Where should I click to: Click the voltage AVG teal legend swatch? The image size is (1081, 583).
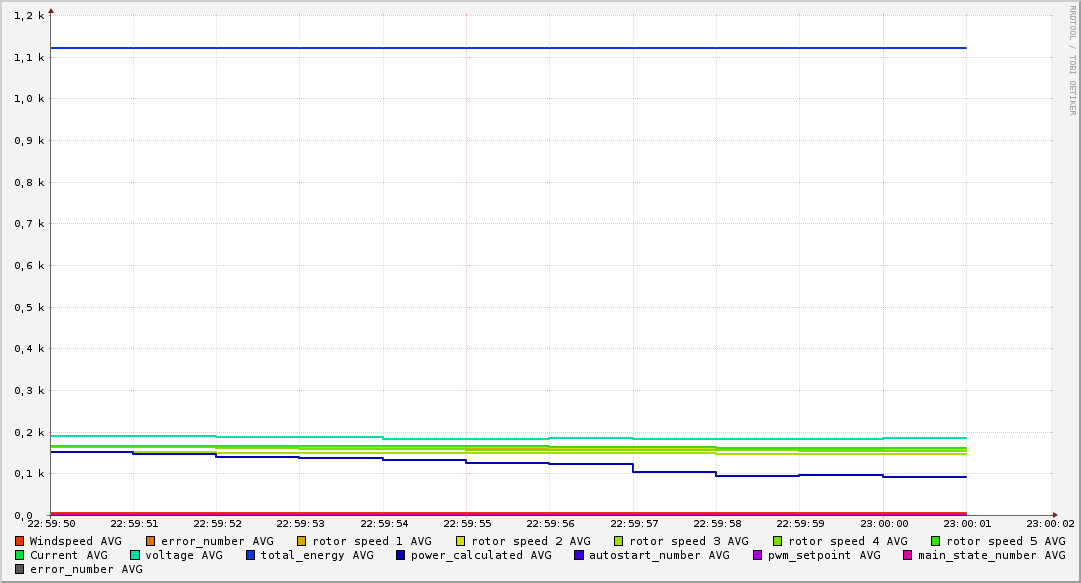tap(135, 555)
